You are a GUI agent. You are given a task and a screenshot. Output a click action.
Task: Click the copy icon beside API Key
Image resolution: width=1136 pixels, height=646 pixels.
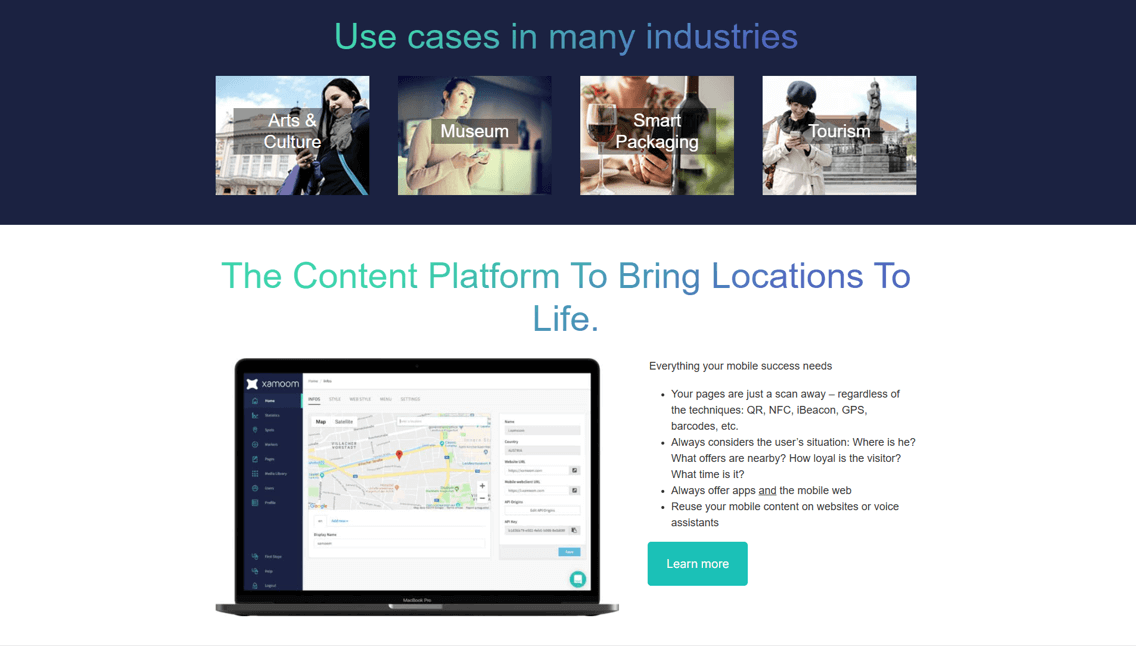pyautogui.click(x=574, y=531)
